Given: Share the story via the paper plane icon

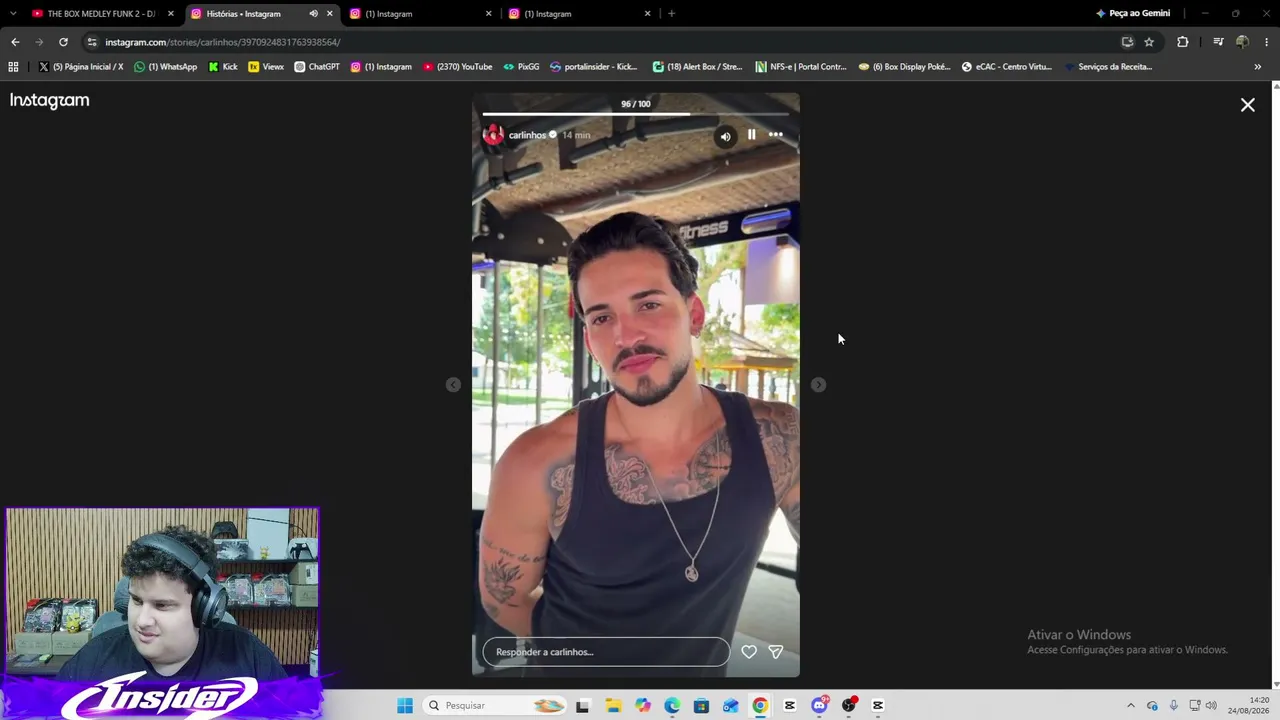Looking at the screenshot, I should 775,652.
